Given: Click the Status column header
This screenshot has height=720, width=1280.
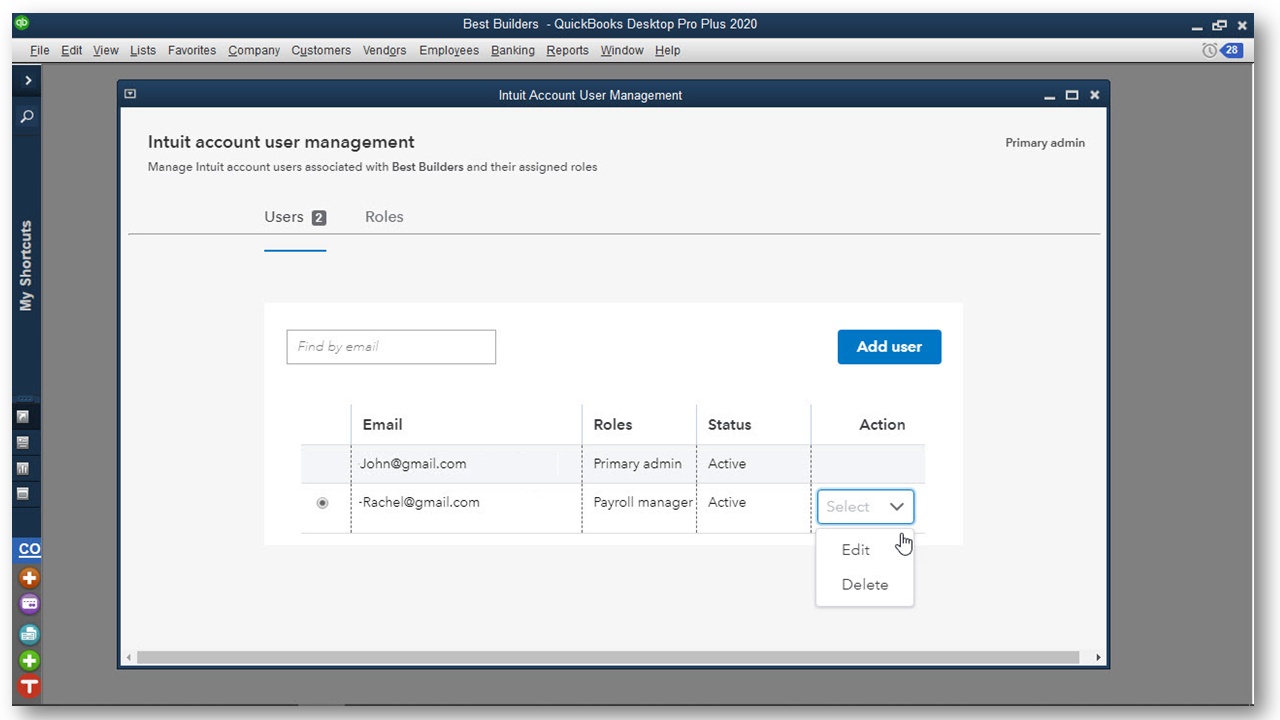Looking at the screenshot, I should (729, 425).
